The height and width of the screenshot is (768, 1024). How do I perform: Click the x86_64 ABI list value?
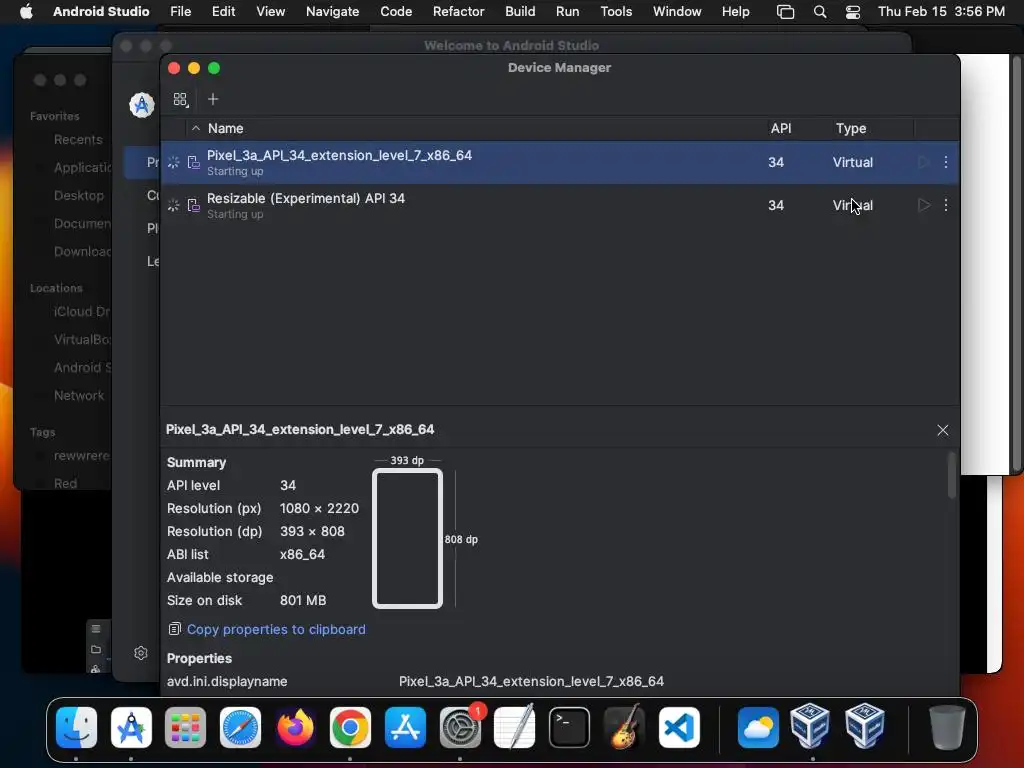click(302, 554)
